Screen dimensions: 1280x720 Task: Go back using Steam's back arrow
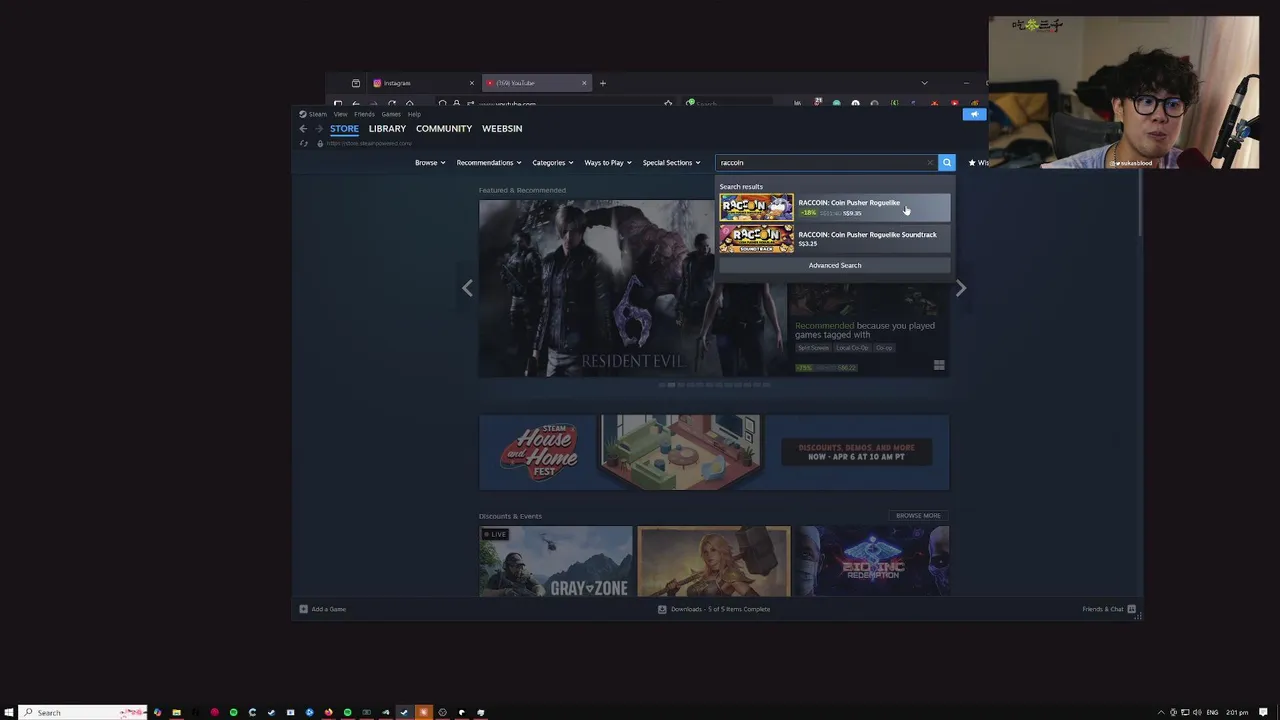(x=303, y=129)
